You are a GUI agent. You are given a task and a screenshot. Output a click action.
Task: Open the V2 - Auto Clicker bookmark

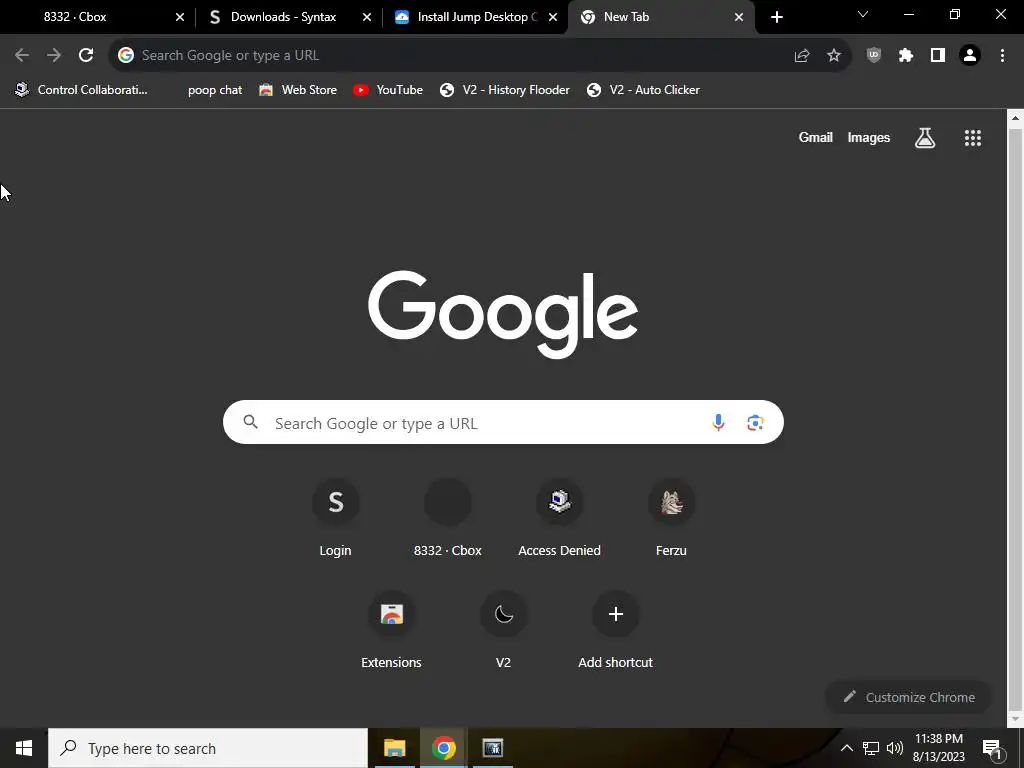tap(643, 90)
